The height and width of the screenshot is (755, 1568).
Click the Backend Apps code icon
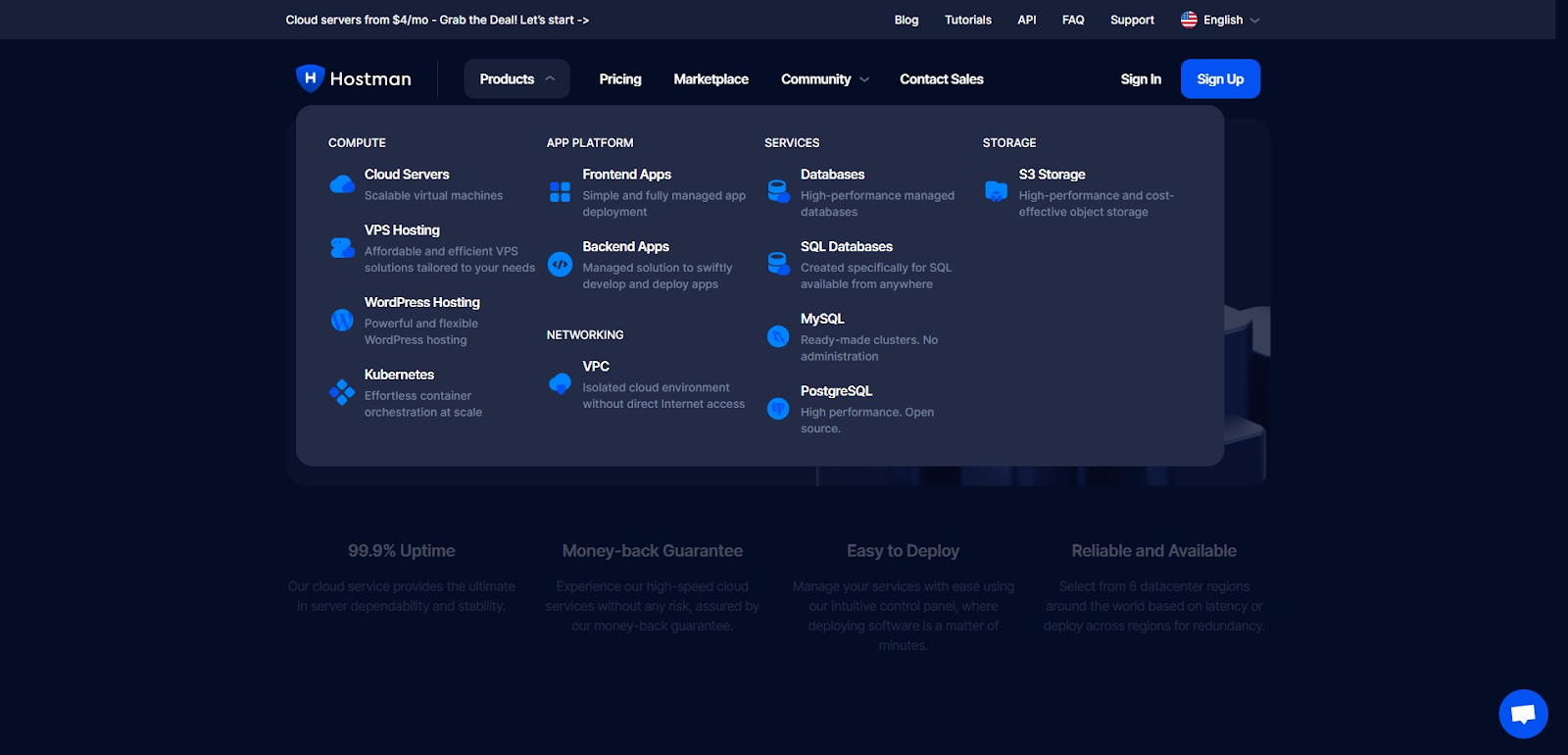[560, 265]
